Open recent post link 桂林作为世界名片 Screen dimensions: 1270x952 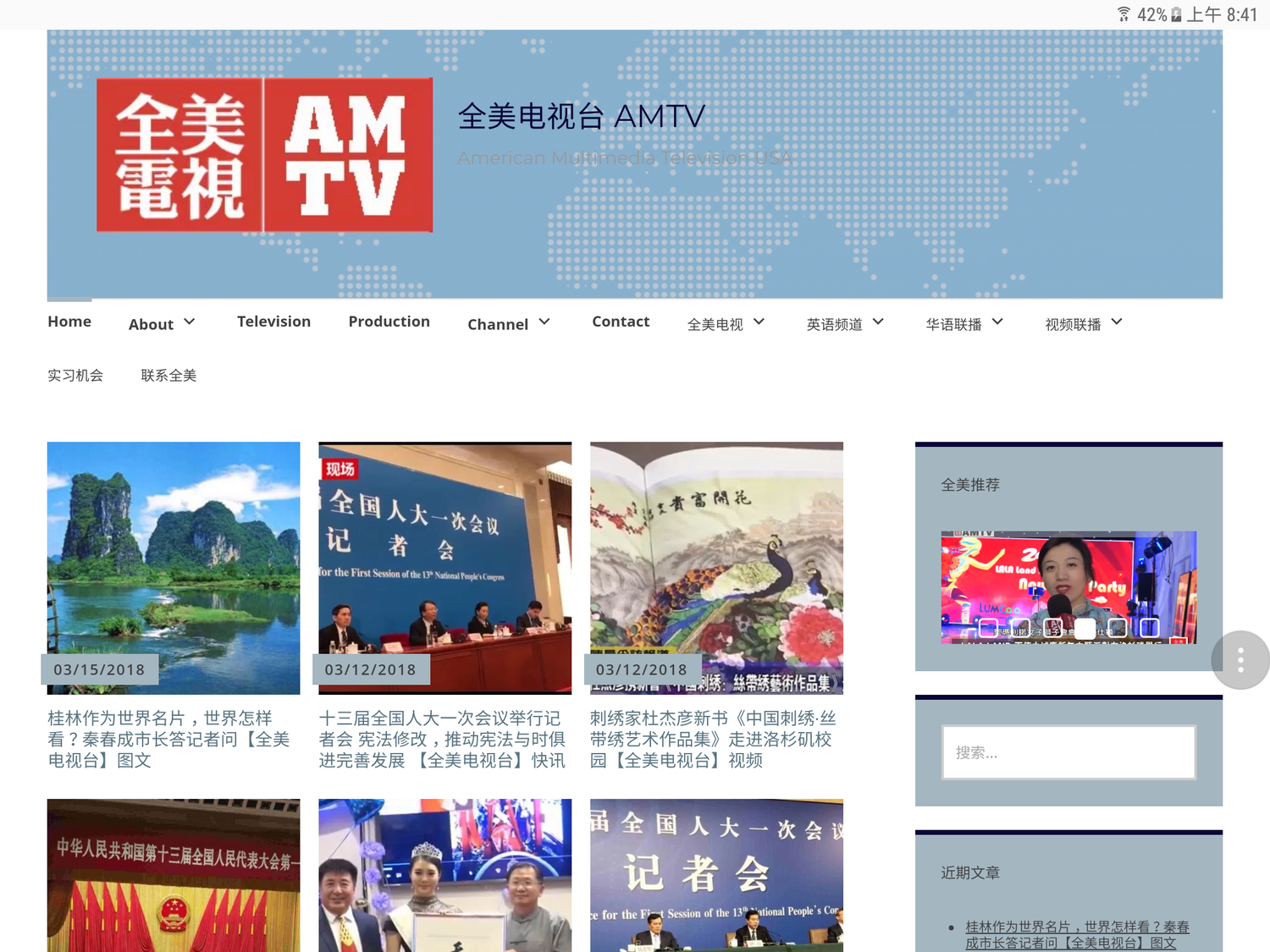pos(1077,935)
